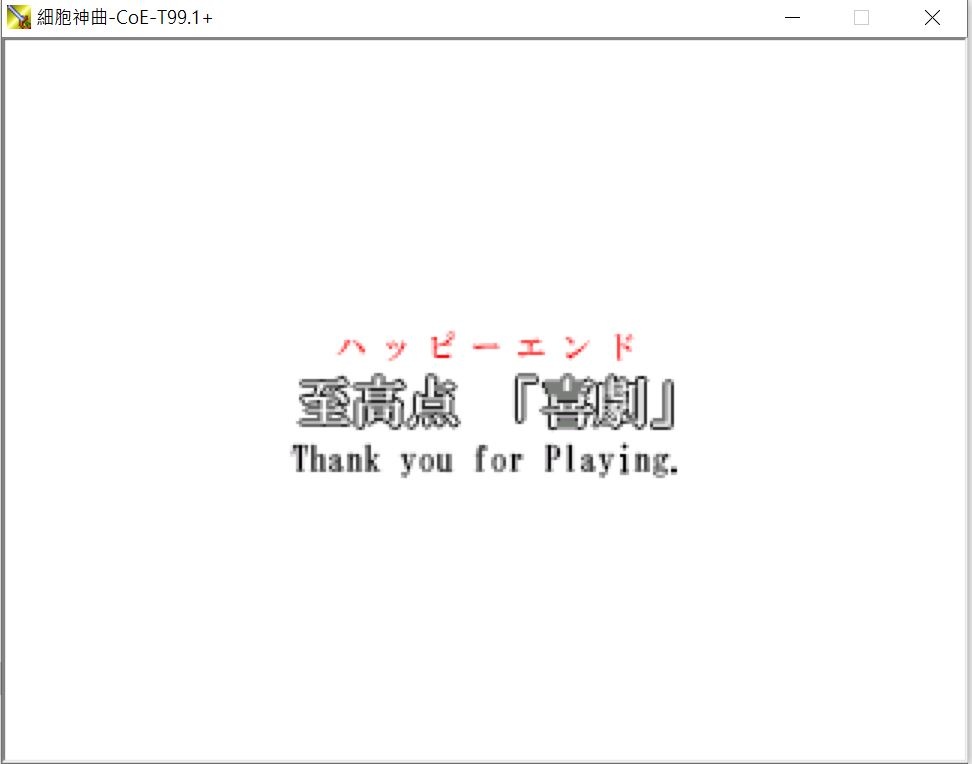Click the red ハッピーエンド text

pos(487,347)
